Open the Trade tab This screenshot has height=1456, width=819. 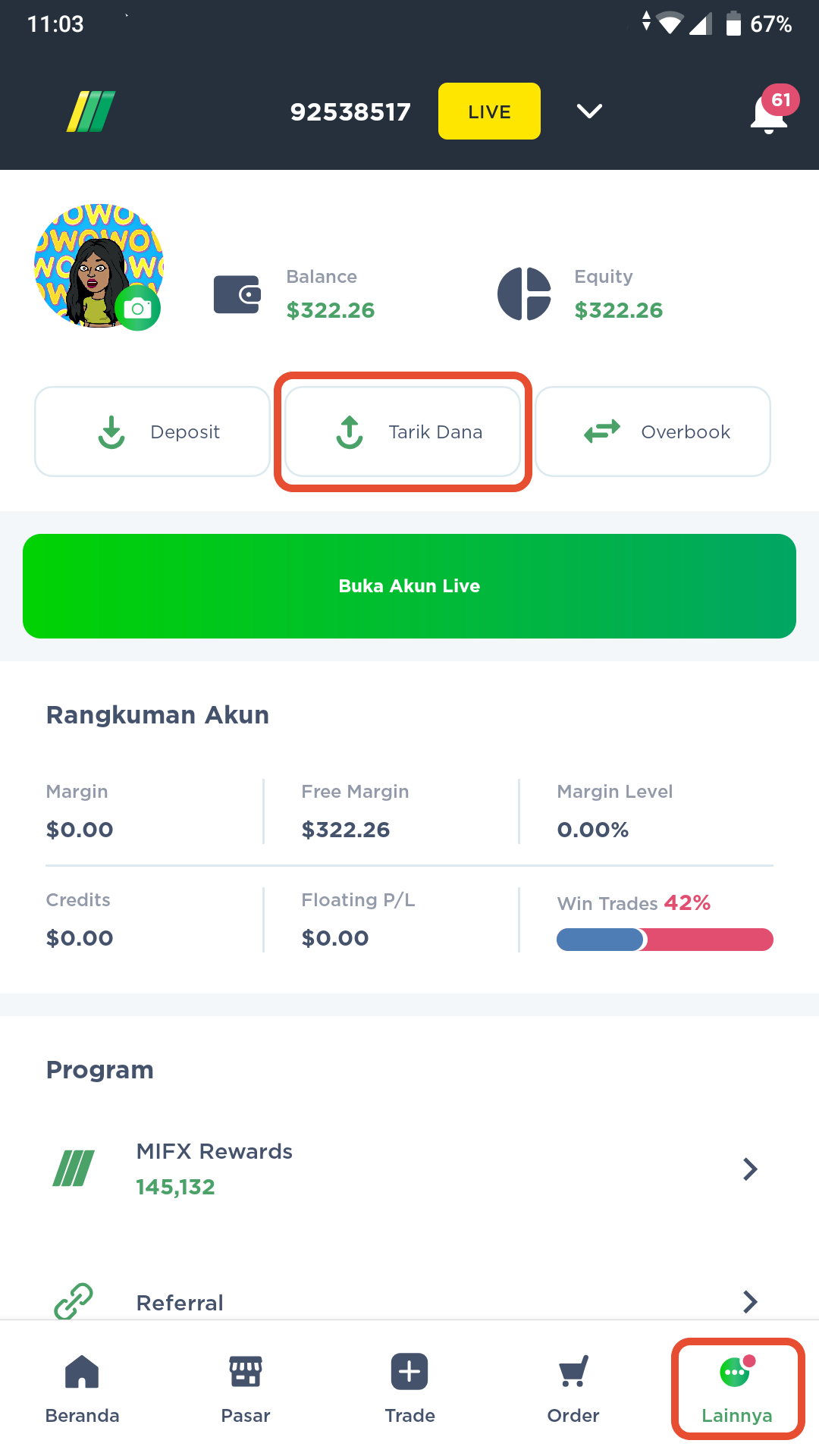409,1389
